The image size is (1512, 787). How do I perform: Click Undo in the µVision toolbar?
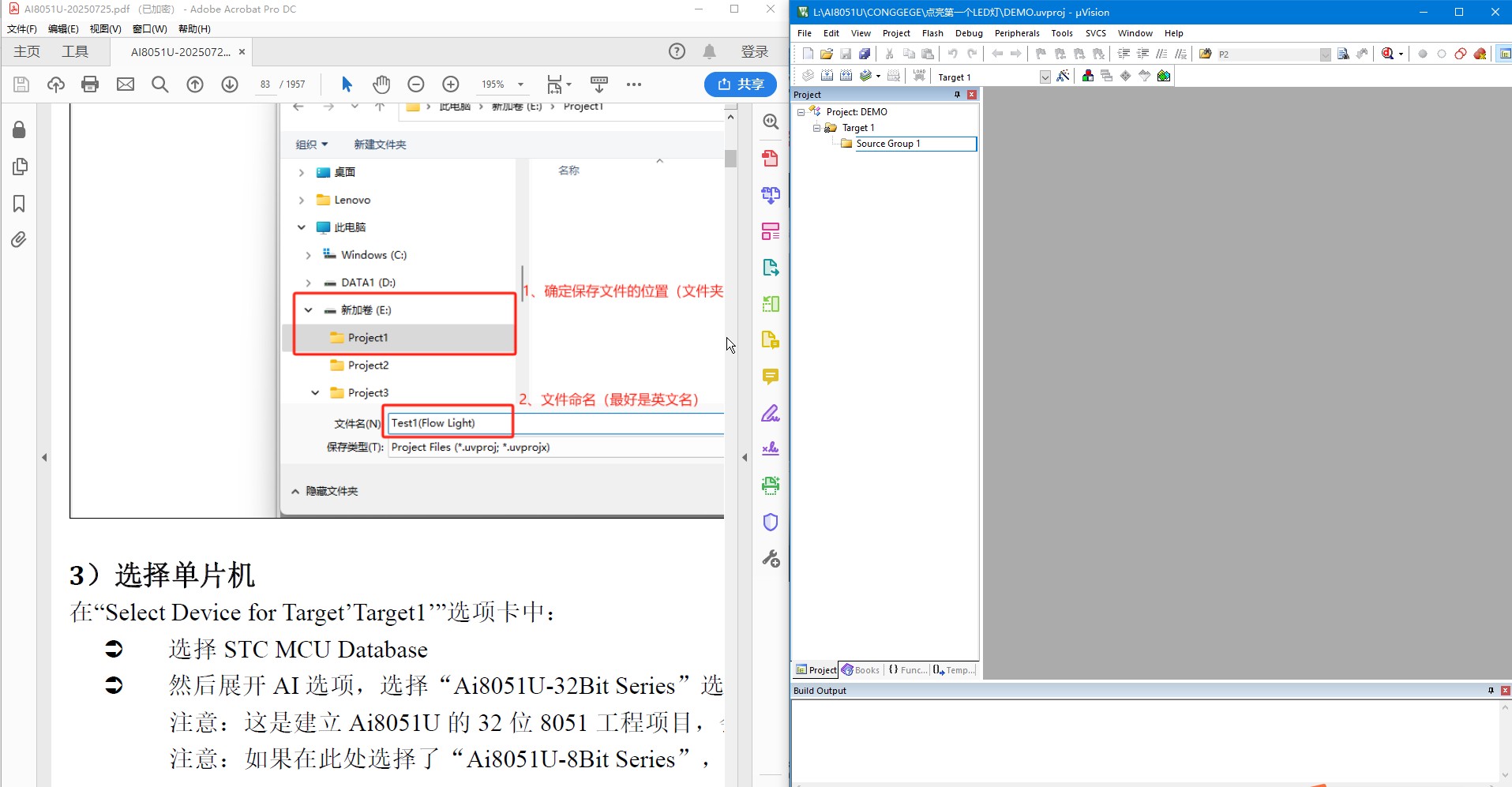click(x=953, y=54)
